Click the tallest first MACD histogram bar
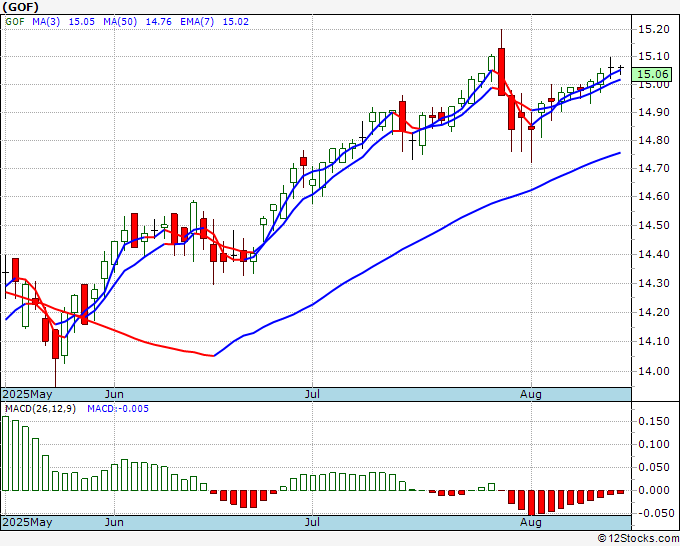The image size is (680, 546). (6, 453)
